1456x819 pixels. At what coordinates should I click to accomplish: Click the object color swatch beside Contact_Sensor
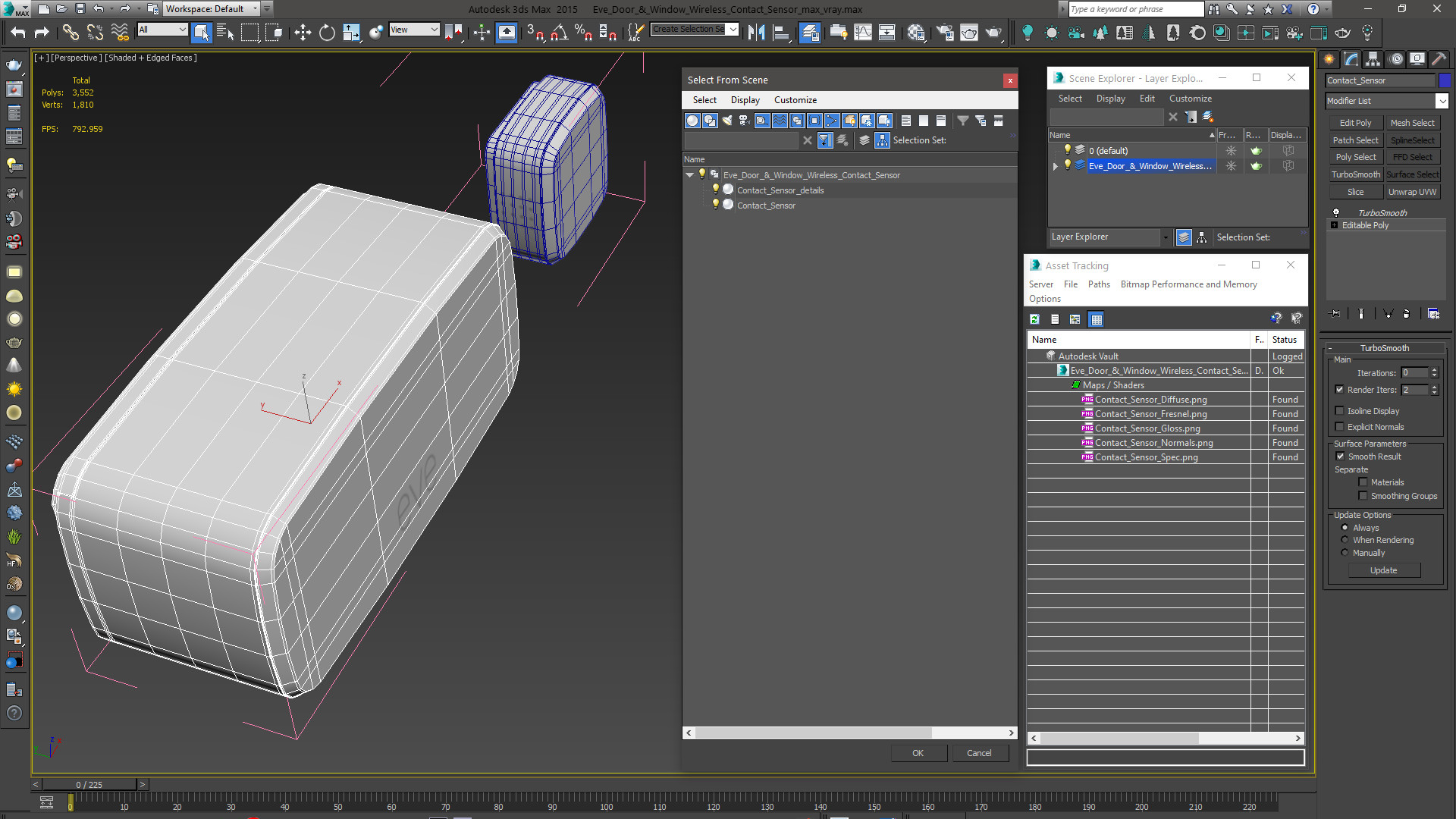1445,80
